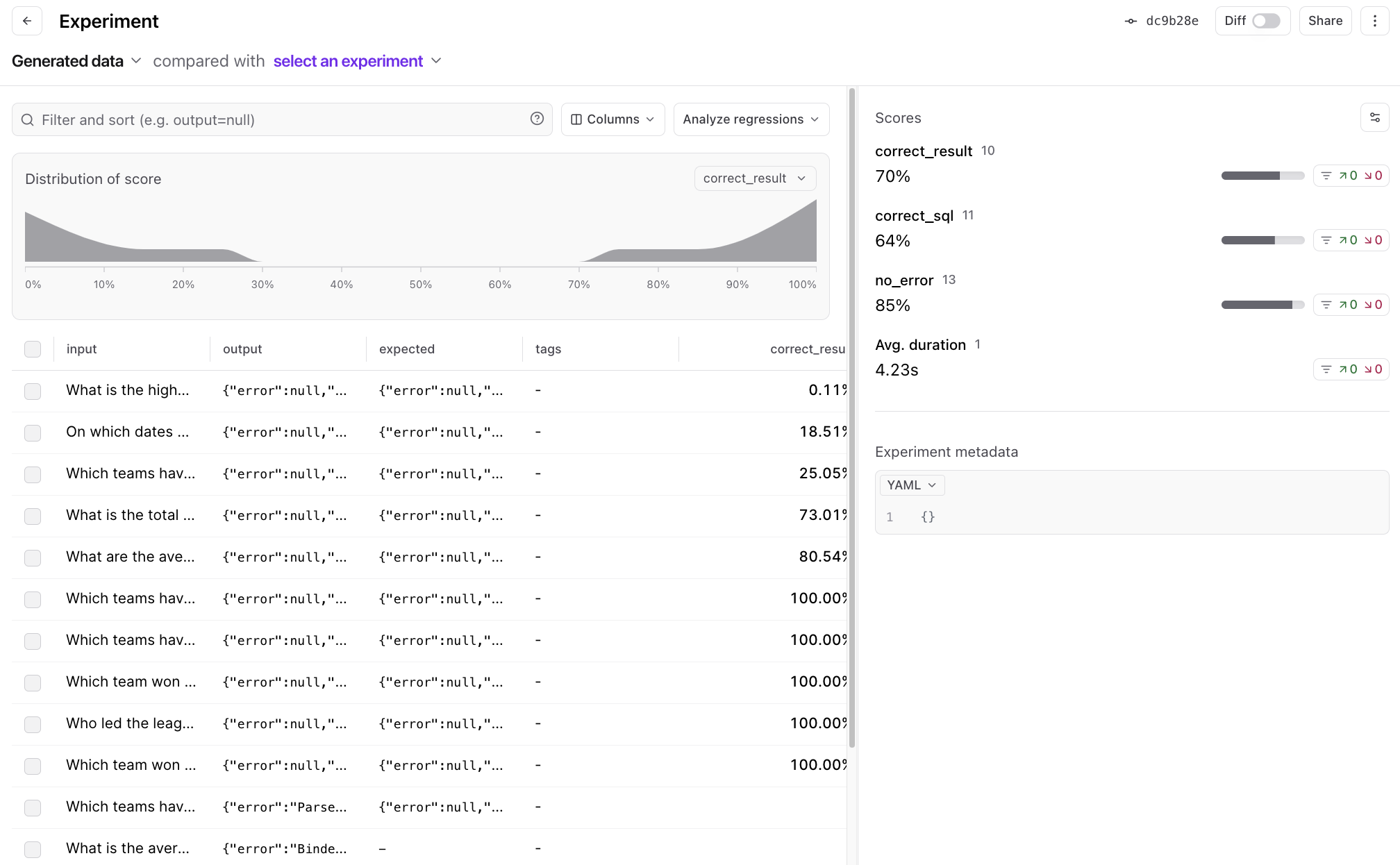
Task: Click the back arrow button
Action: tap(27, 21)
